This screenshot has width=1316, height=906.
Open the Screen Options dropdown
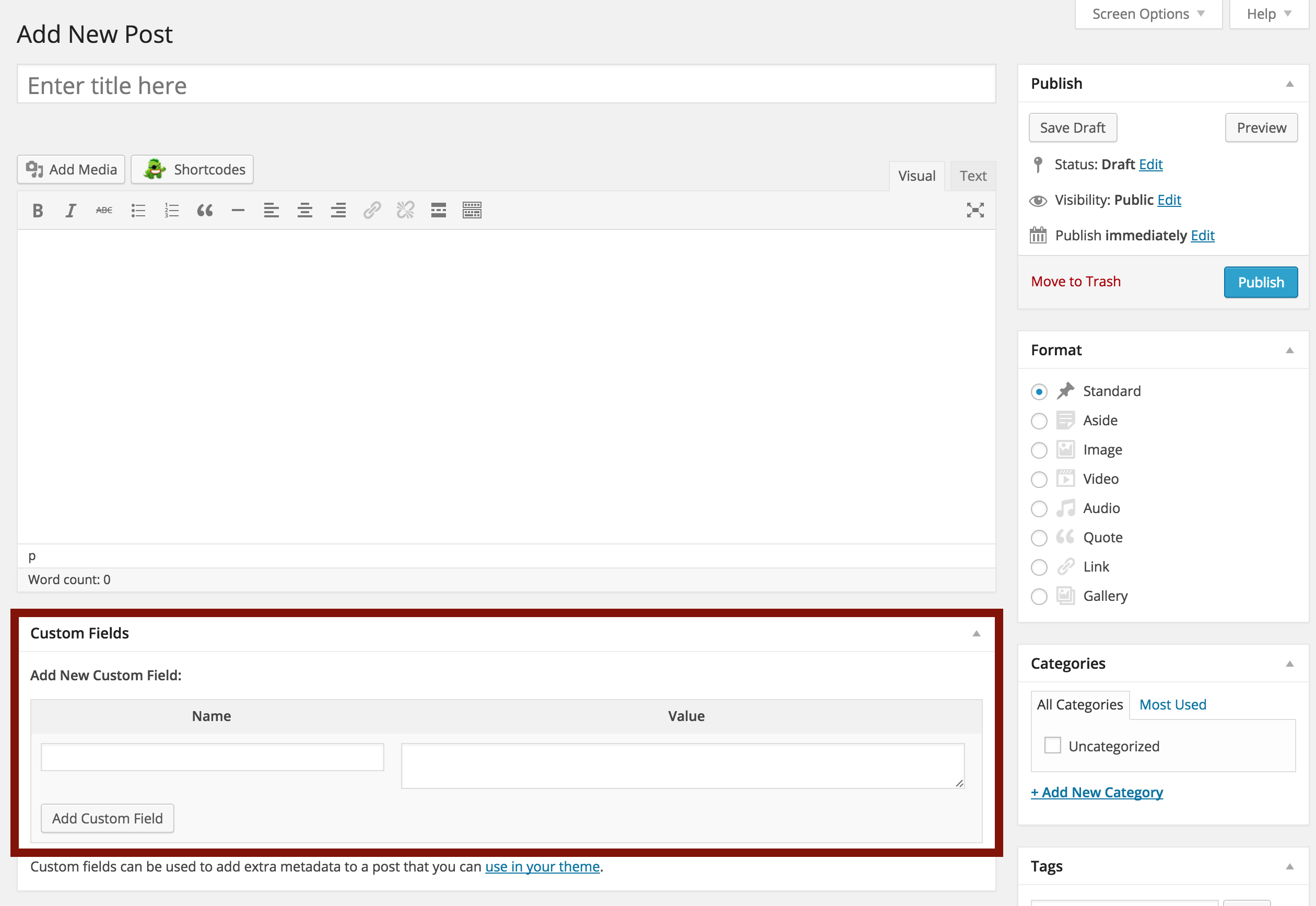pos(1148,14)
